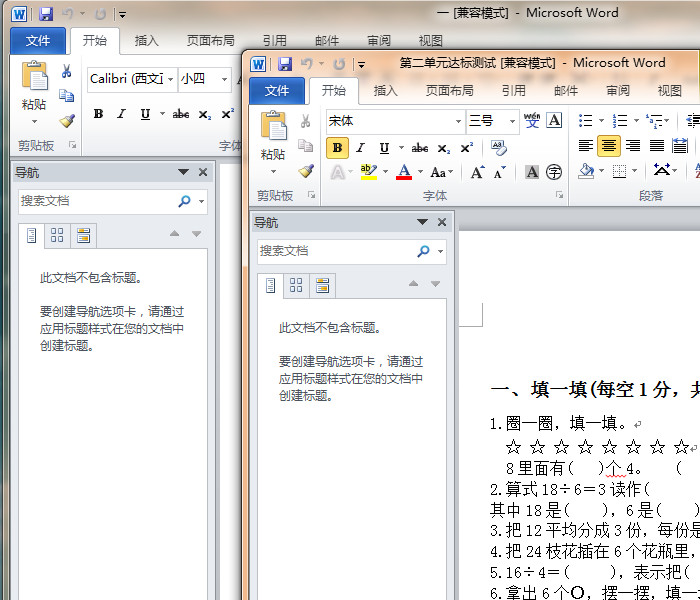Open the 宋体 font name dropdown
The image size is (700, 600).
pos(458,121)
